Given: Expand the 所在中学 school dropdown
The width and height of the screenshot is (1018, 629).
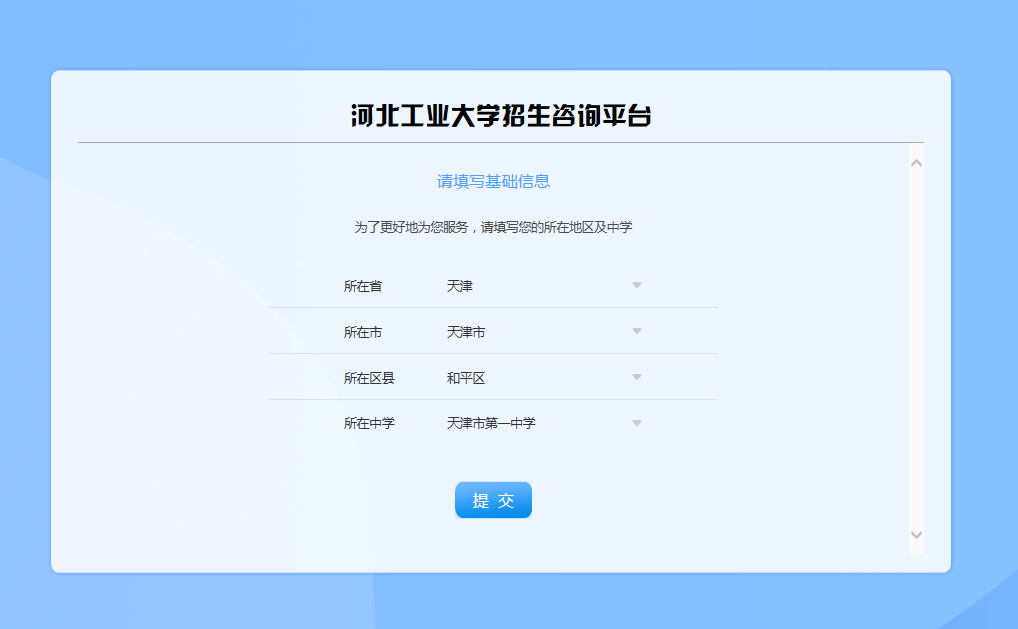Looking at the screenshot, I should pyautogui.click(x=636, y=423).
